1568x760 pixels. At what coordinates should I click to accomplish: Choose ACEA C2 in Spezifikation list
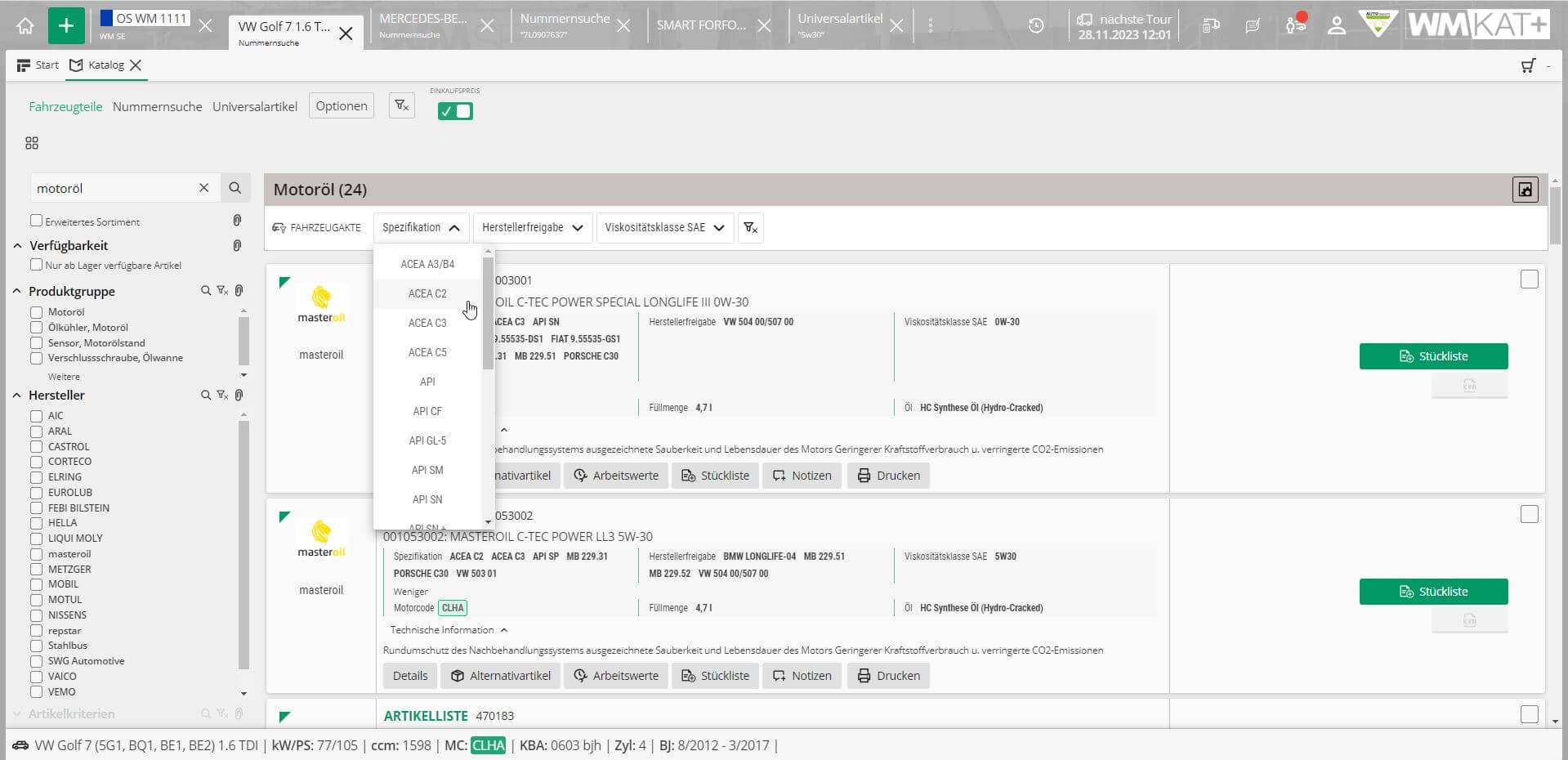click(x=427, y=293)
